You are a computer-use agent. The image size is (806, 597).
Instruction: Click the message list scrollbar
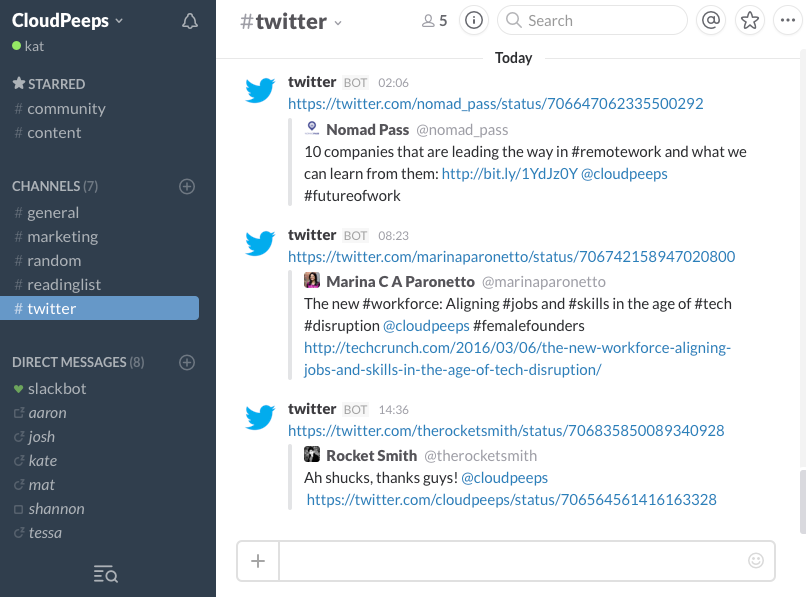click(802, 502)
